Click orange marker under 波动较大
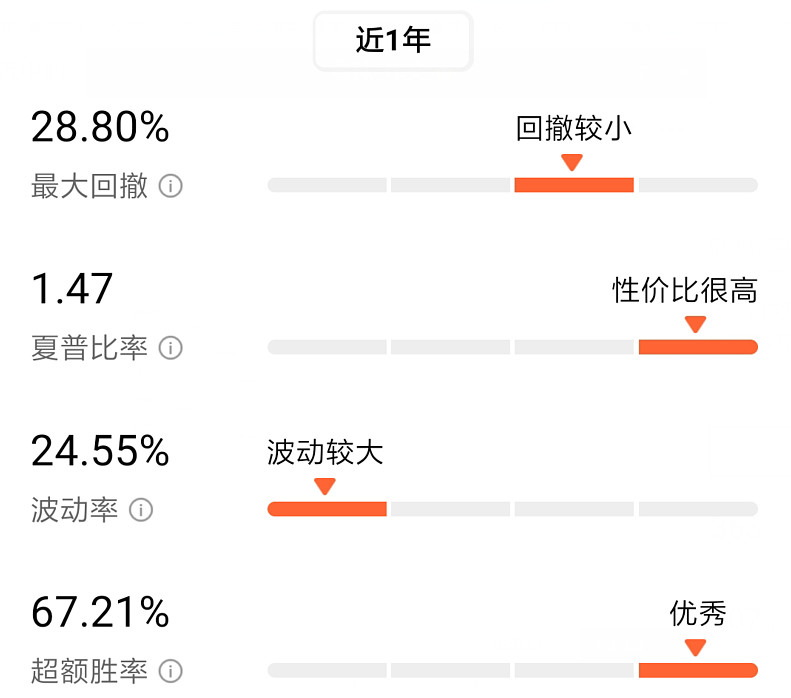The height and width of the screenshot is (698, 791). pos(324,486)
